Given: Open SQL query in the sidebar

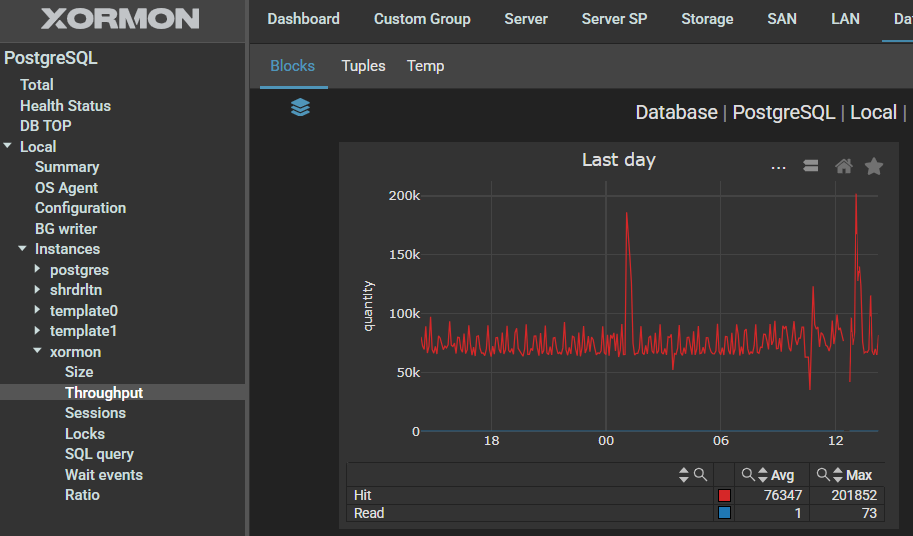Looking at the screenshot, I should (x=99, y=454).
